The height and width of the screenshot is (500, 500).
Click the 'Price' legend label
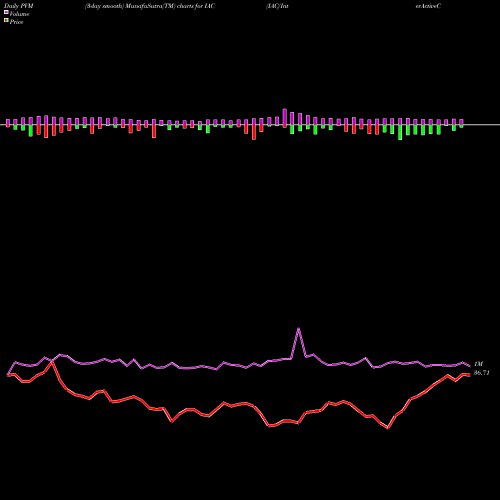(16, 22)
